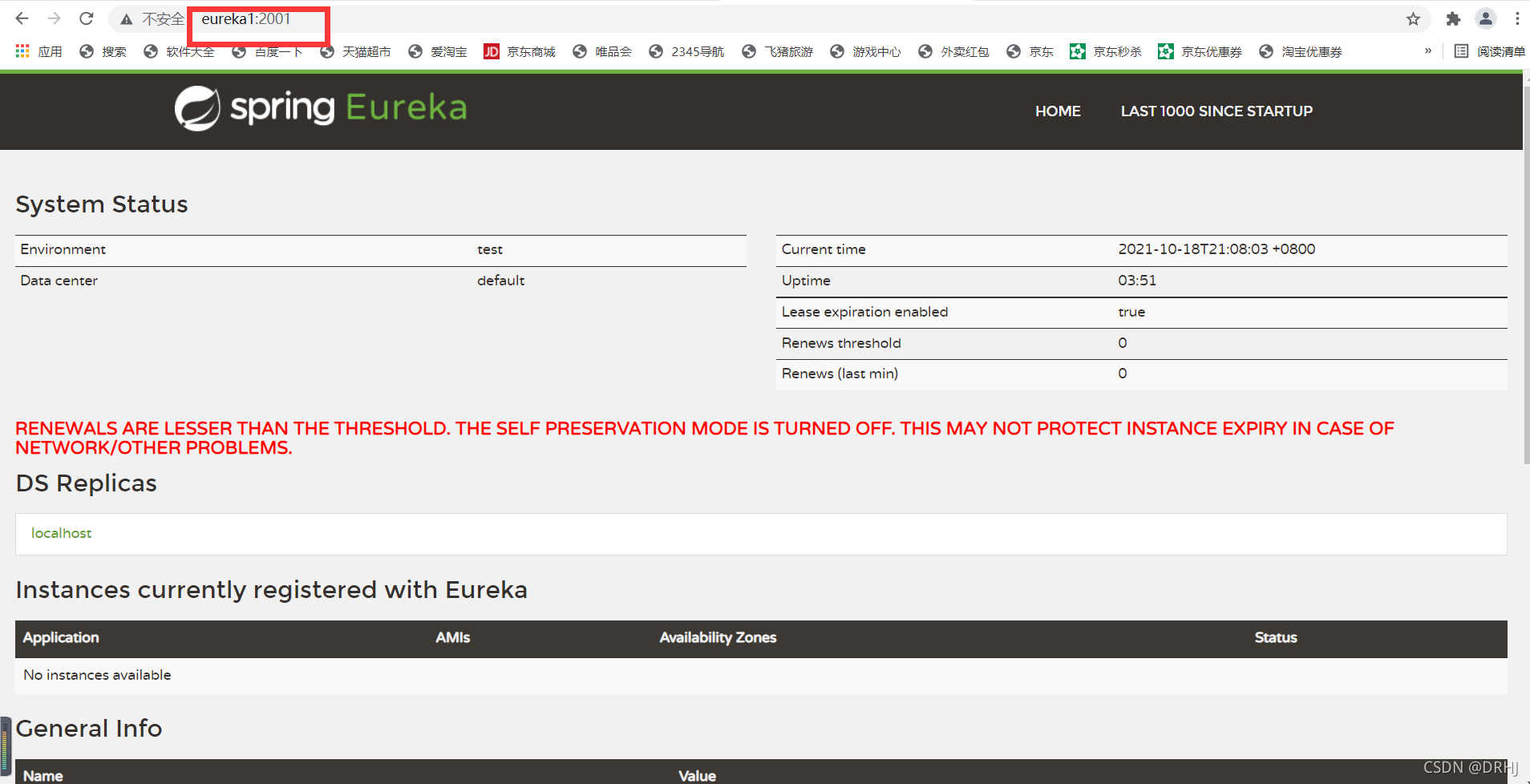The width and height of the screenshot is (1530, 784).
Task: Open the user profile avatar
Action: coord(1486,19)
